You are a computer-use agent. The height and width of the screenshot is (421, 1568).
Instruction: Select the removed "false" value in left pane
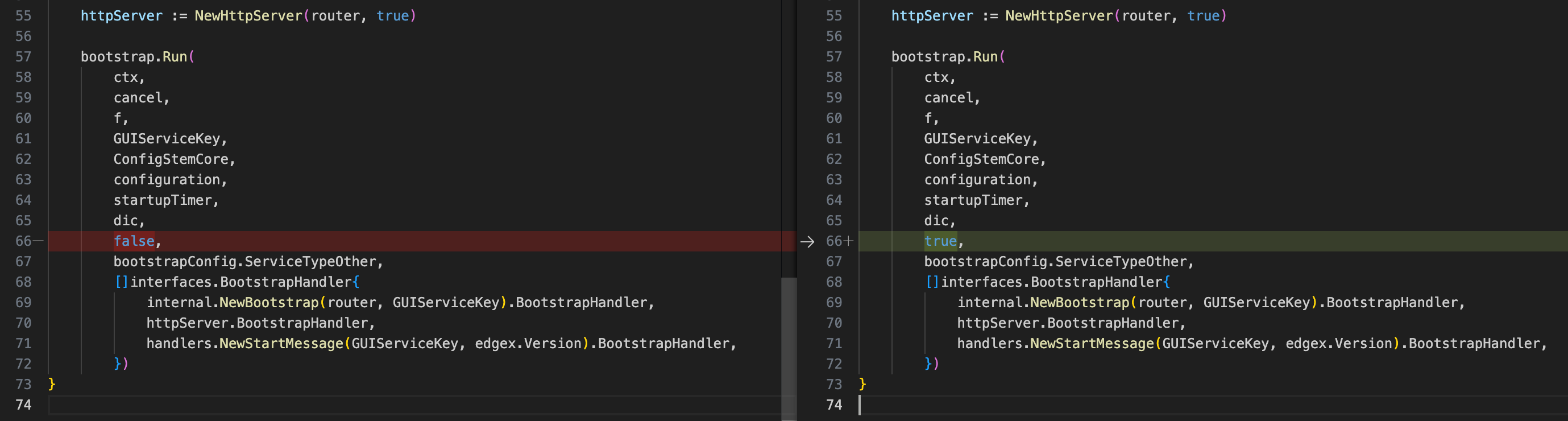[x=134, y=241]
